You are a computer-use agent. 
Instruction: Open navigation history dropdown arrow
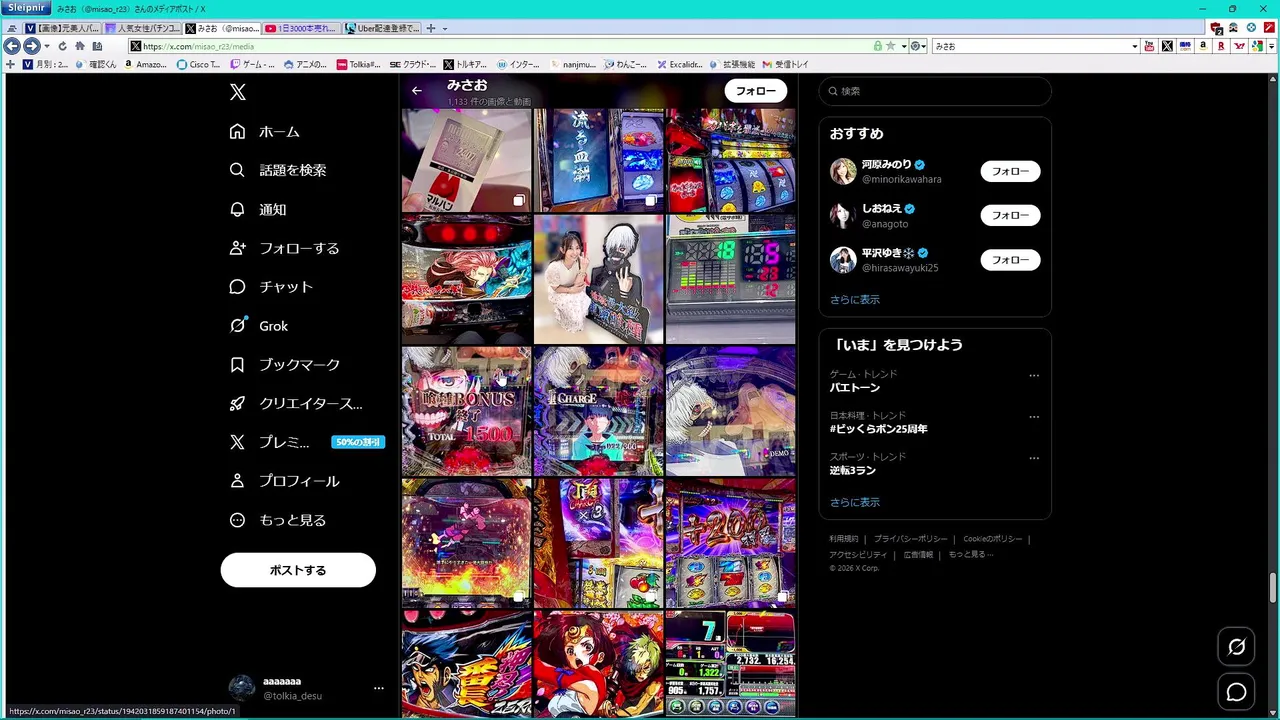pos(46,46)
